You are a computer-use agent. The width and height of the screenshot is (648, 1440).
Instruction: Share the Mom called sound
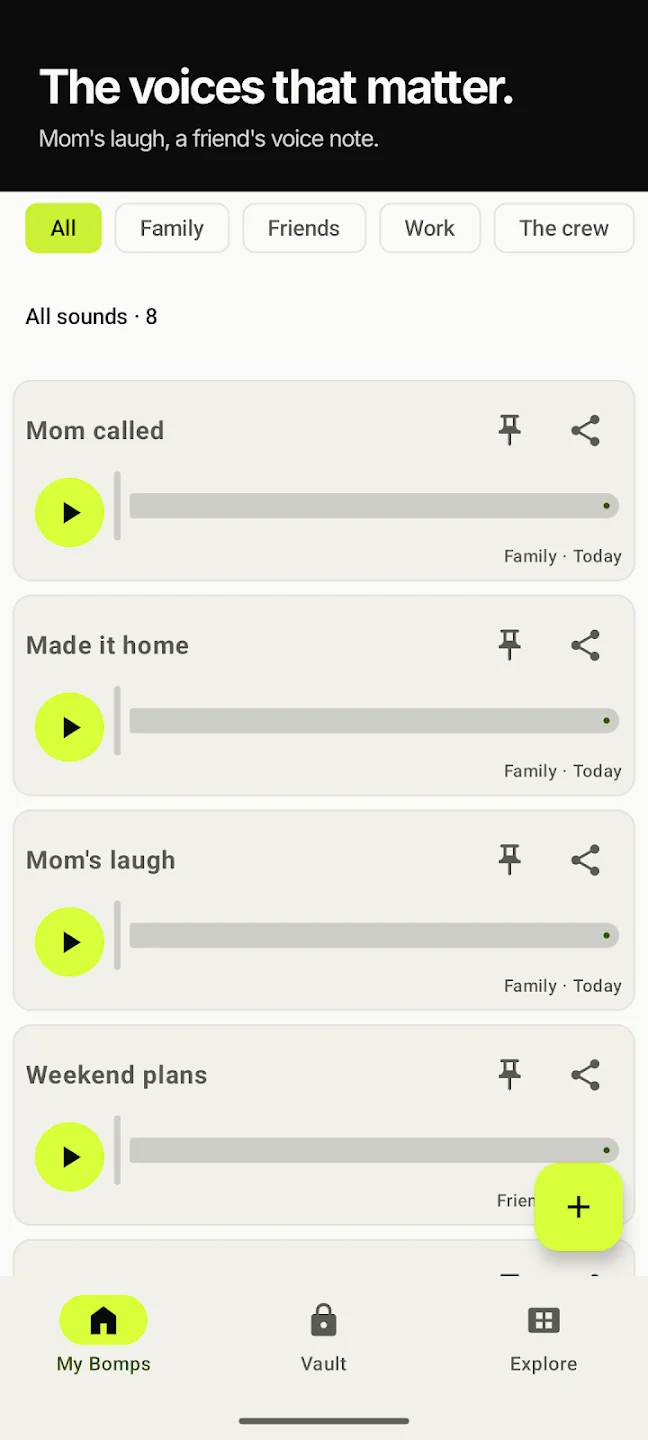coord(585,431)
